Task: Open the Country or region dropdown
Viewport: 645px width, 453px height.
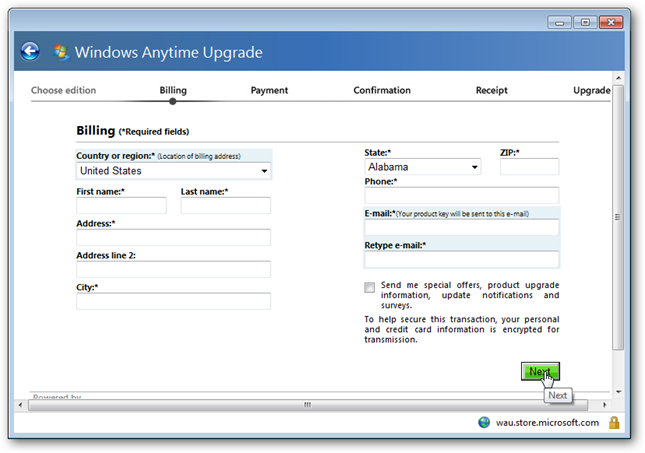Action: pyautogui.click(x=173, y=171)
